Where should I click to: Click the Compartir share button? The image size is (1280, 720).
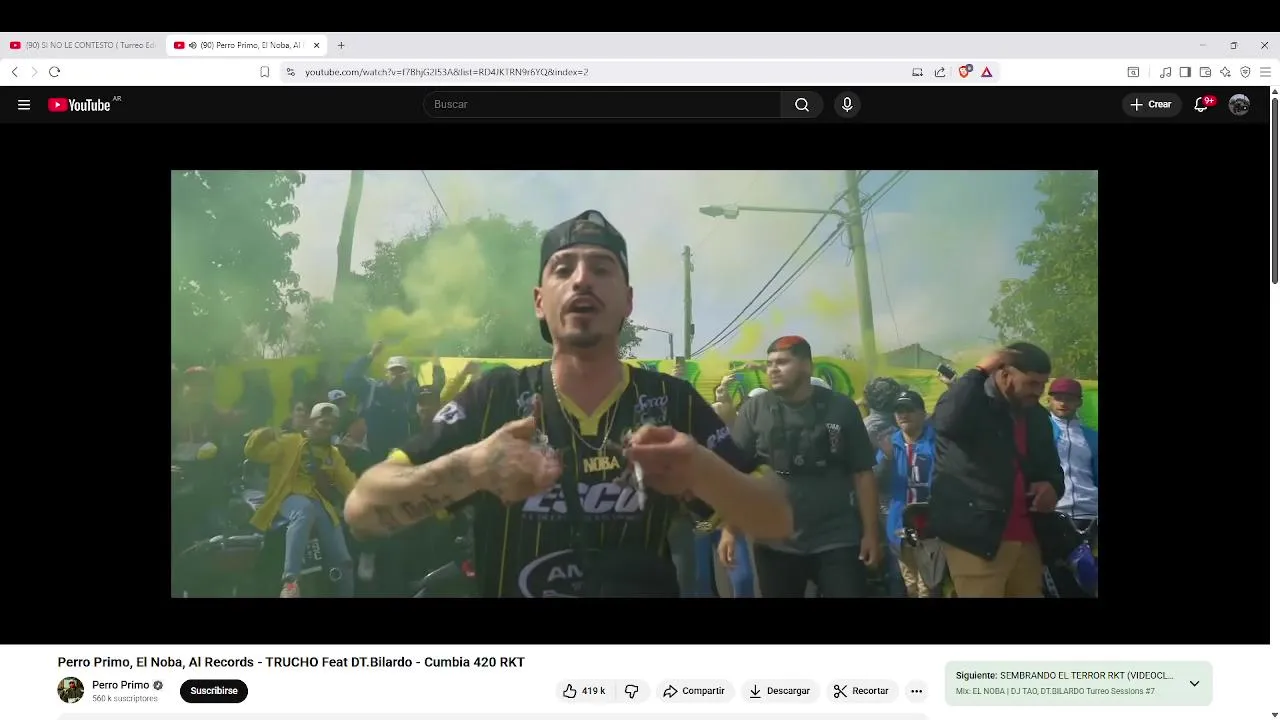[693, 691]
